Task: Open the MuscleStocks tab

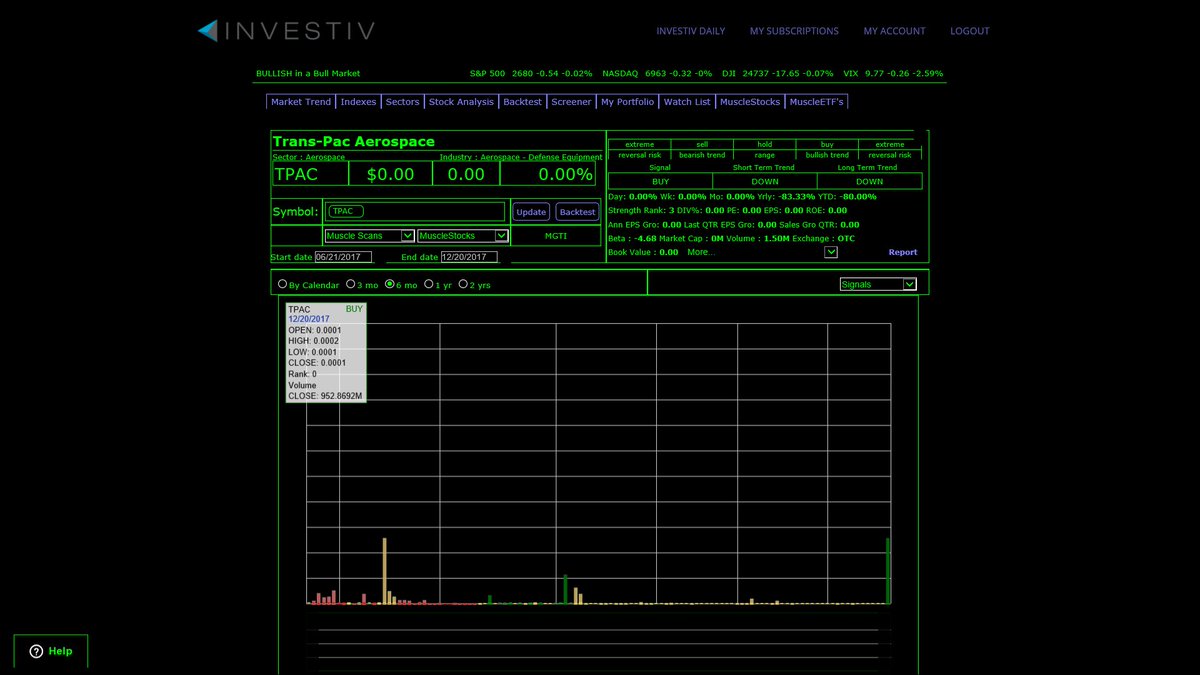Action: tap(750, 102)
